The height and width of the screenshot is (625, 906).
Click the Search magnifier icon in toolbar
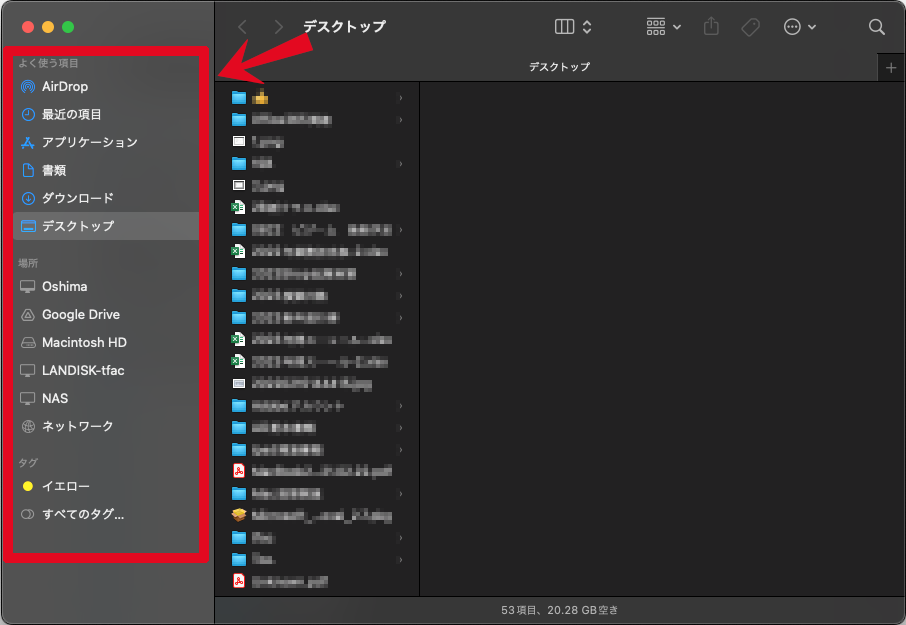pos(876,27)
